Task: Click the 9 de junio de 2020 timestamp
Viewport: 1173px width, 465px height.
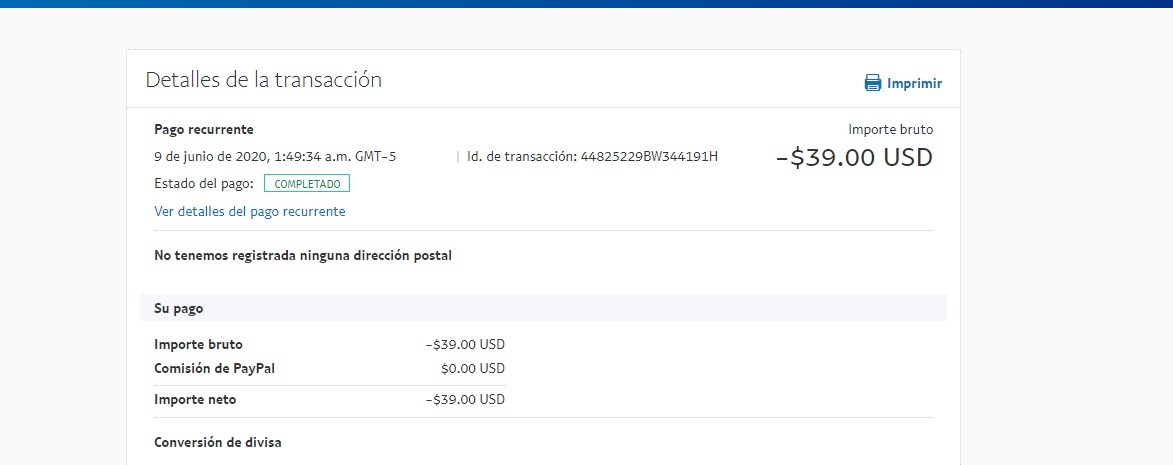Action: tap(275, 157)
